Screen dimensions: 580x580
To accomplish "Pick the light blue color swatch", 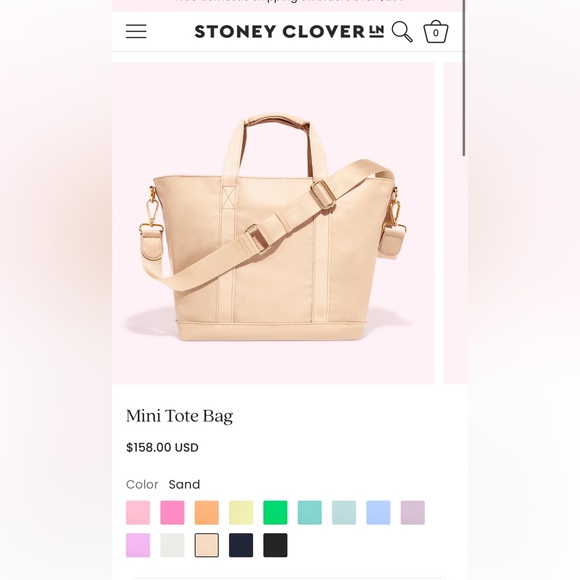I will tap(378, 512).
